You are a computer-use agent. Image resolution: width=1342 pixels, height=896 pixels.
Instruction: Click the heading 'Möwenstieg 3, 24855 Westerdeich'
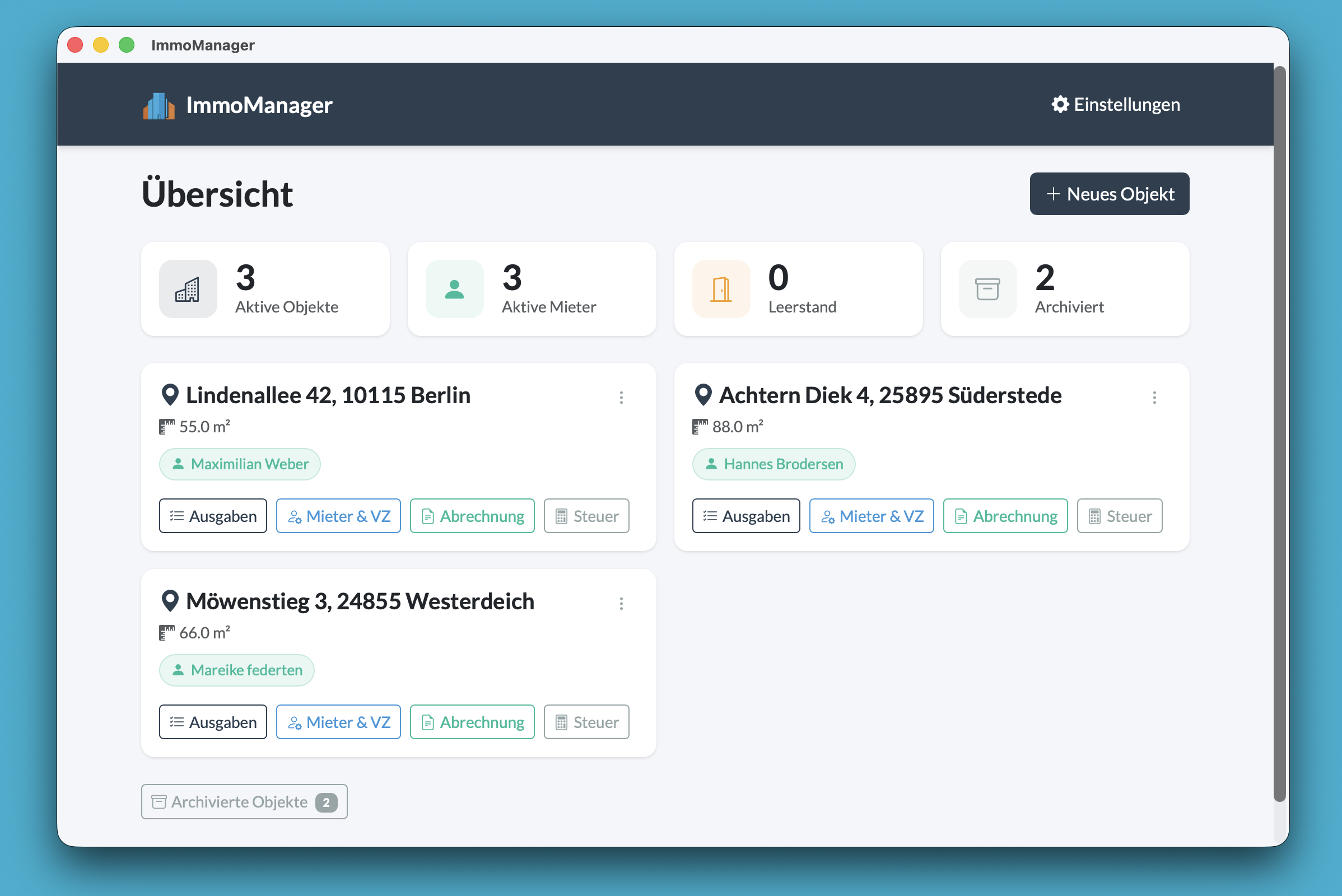[360, 601]
